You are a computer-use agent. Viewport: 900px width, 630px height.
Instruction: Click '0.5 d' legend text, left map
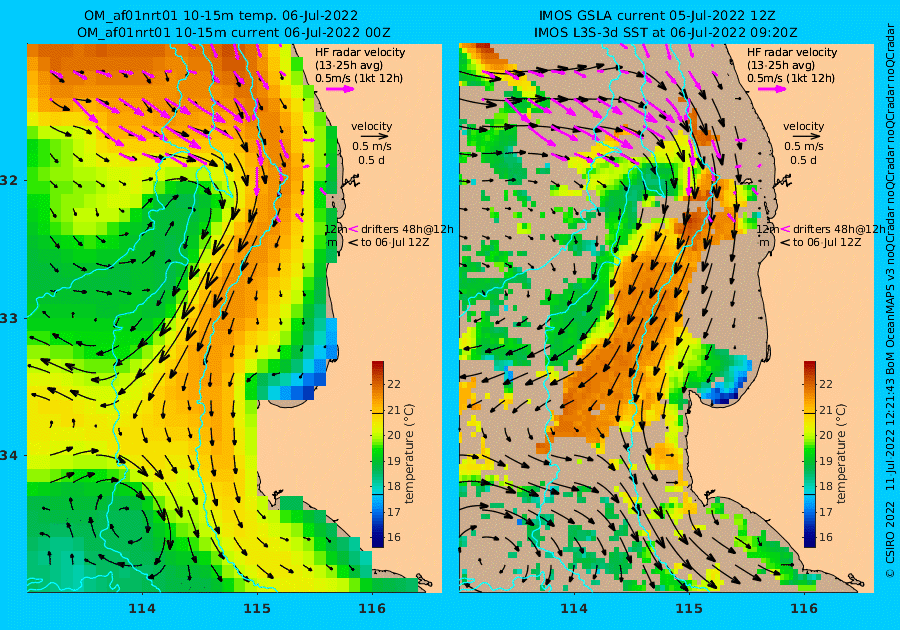tap(371, 160)
